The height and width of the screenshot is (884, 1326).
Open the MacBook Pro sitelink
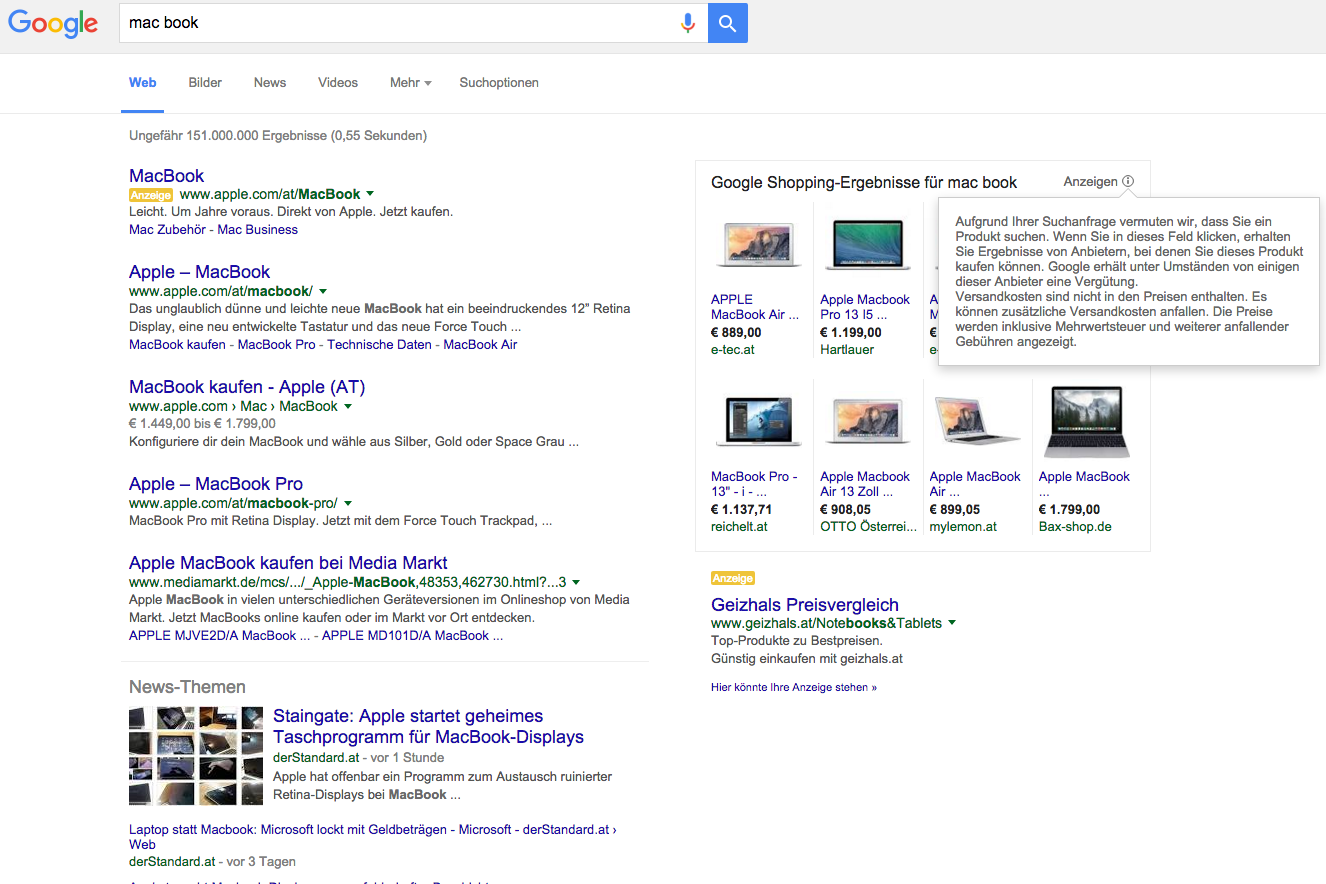click(277, 345)
